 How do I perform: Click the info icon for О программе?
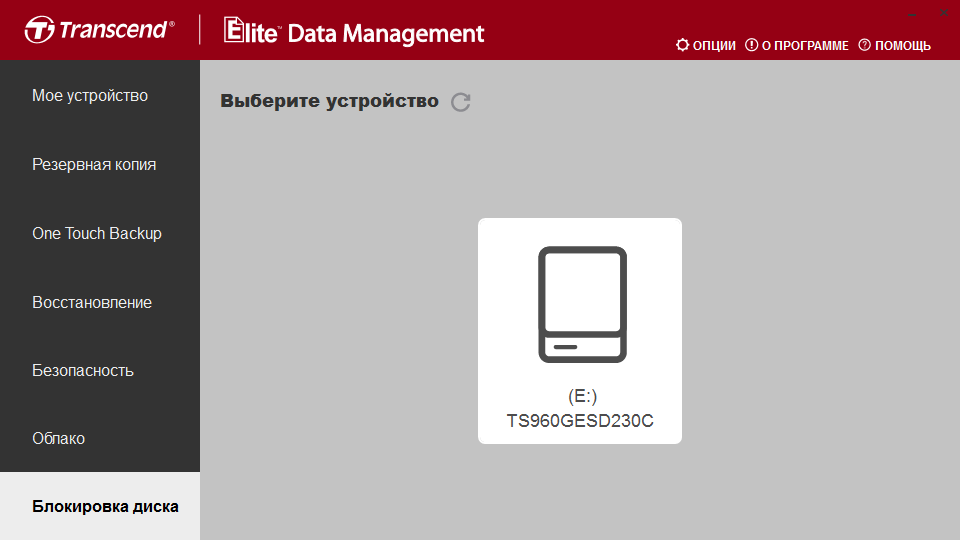pos(751,45)
